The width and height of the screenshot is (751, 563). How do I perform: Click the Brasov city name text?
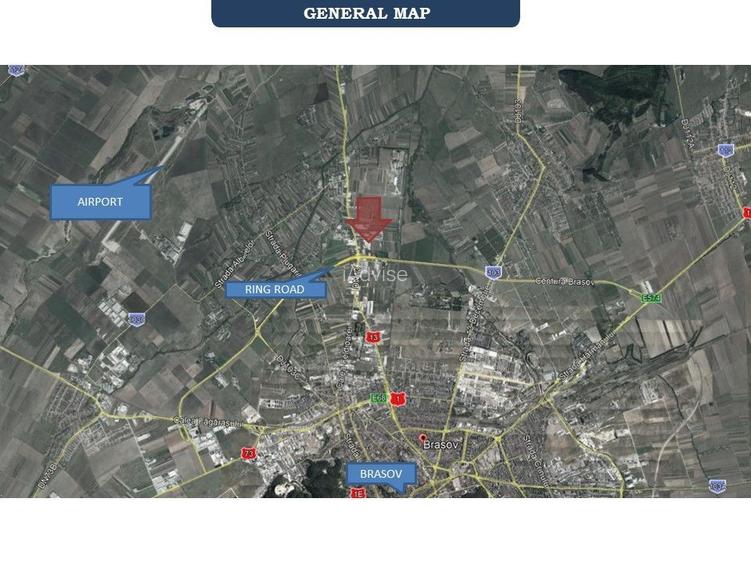pos(441,445)
